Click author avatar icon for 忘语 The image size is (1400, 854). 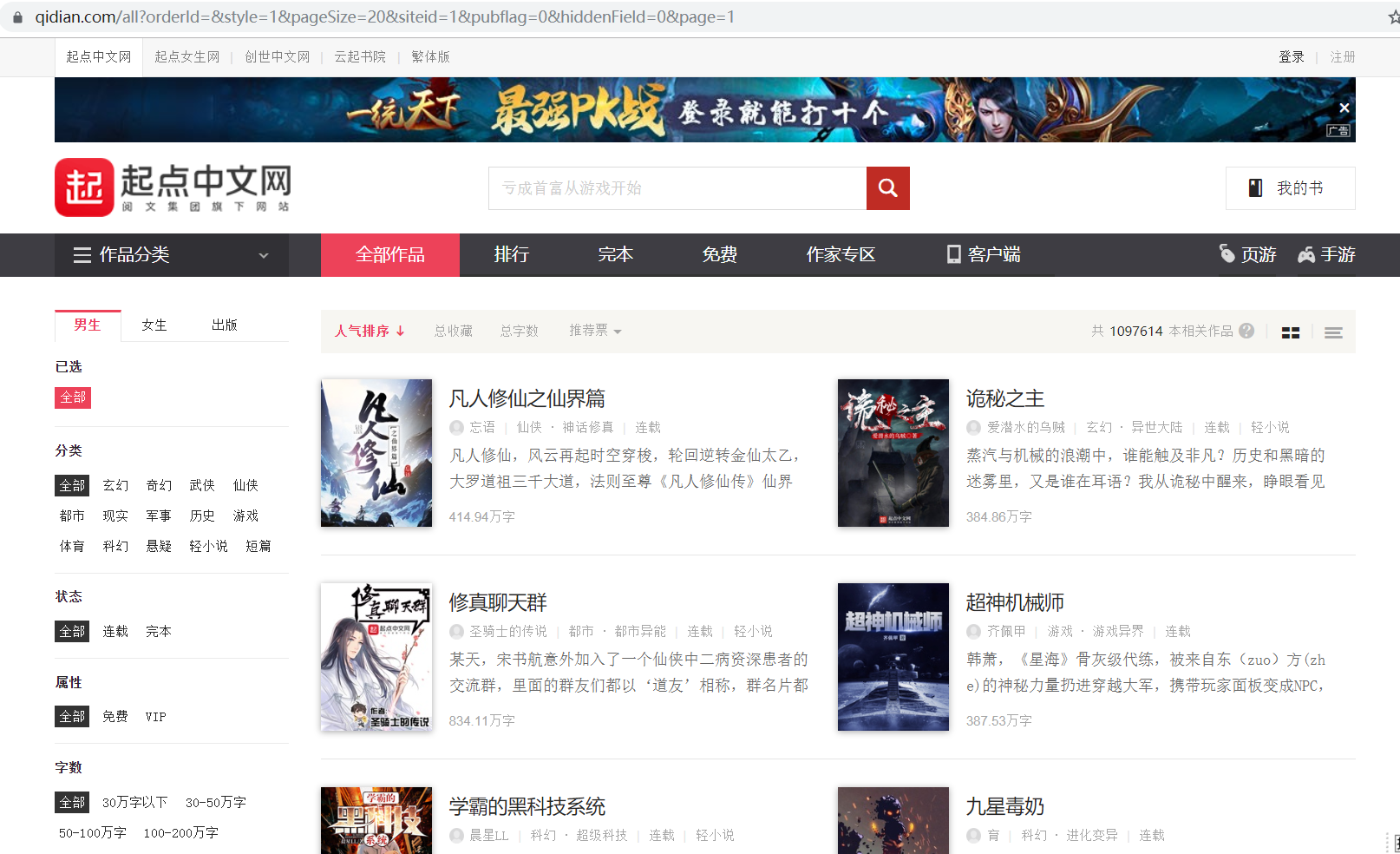pyautogui.click(x=456, y=427)
